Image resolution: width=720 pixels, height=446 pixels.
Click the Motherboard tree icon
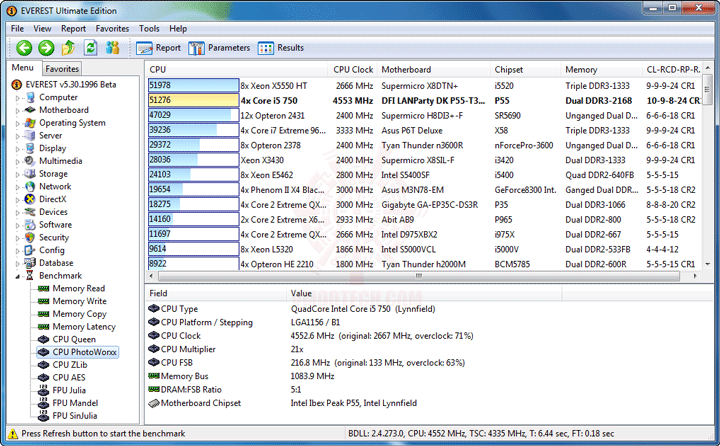(30, 110)
